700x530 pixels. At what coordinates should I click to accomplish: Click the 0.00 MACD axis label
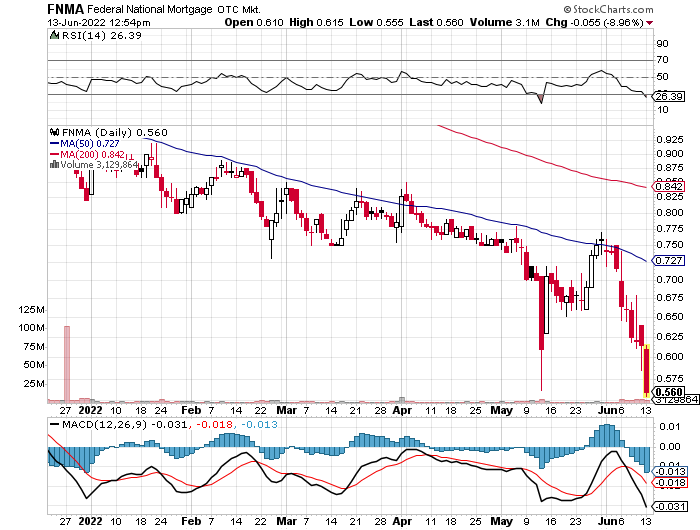(670, 447)
